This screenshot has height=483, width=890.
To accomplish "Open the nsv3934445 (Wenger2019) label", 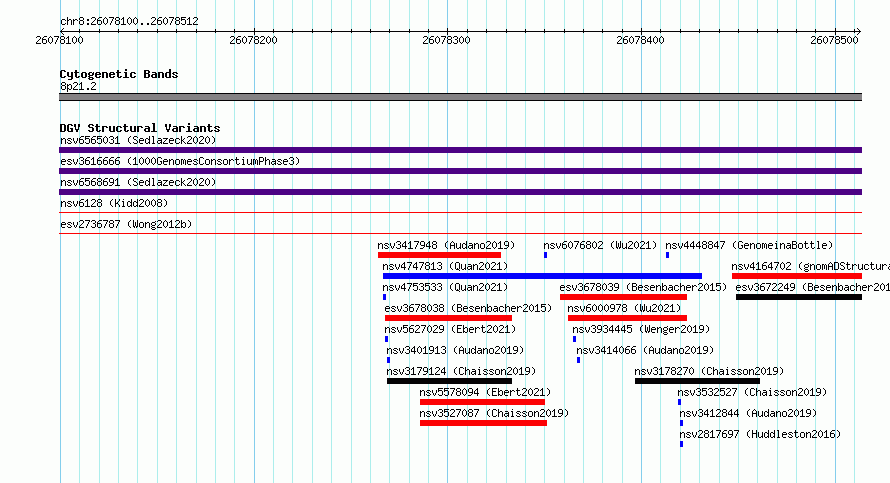I will 641,329.
